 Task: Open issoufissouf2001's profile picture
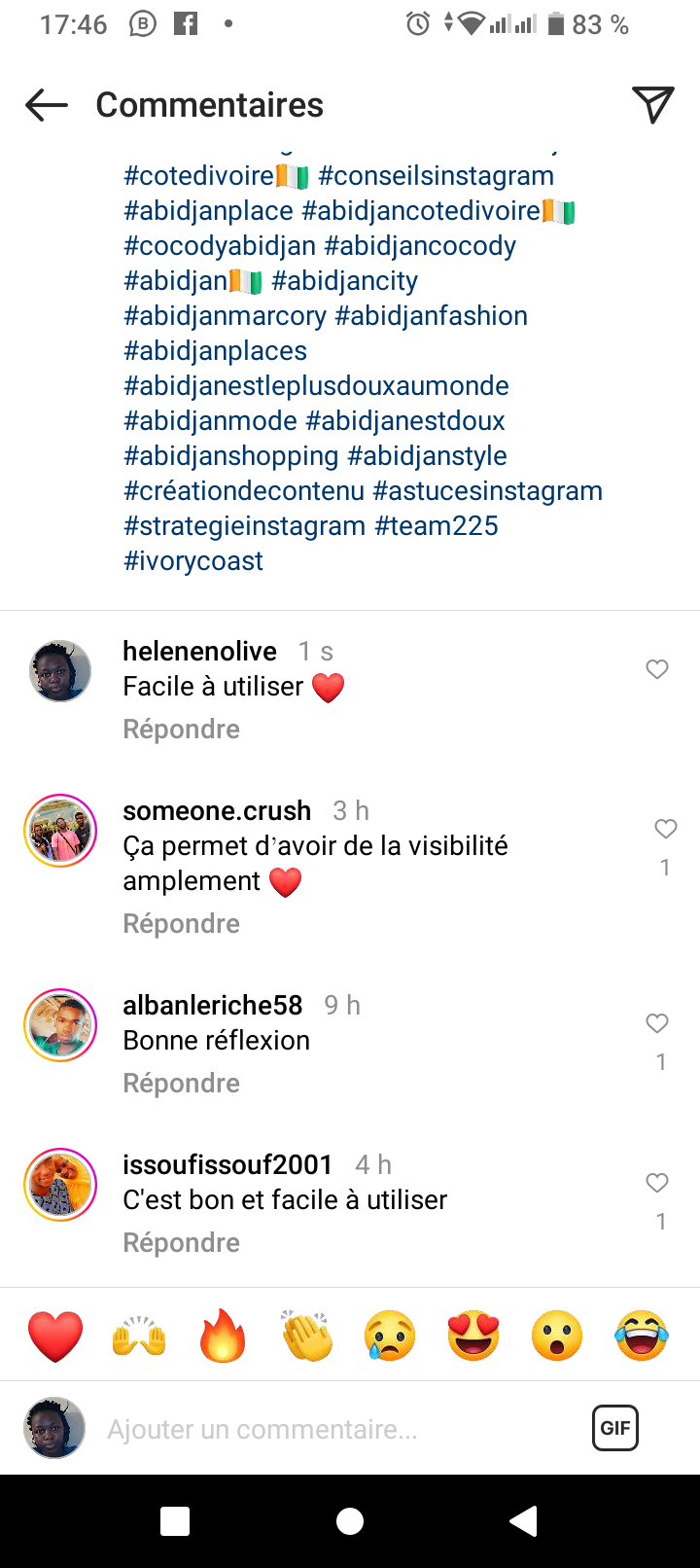[60, 1185]
